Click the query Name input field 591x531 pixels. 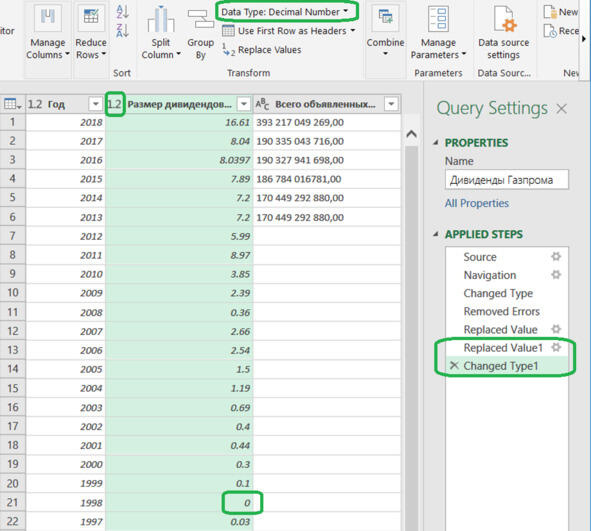tap(507, 180)
